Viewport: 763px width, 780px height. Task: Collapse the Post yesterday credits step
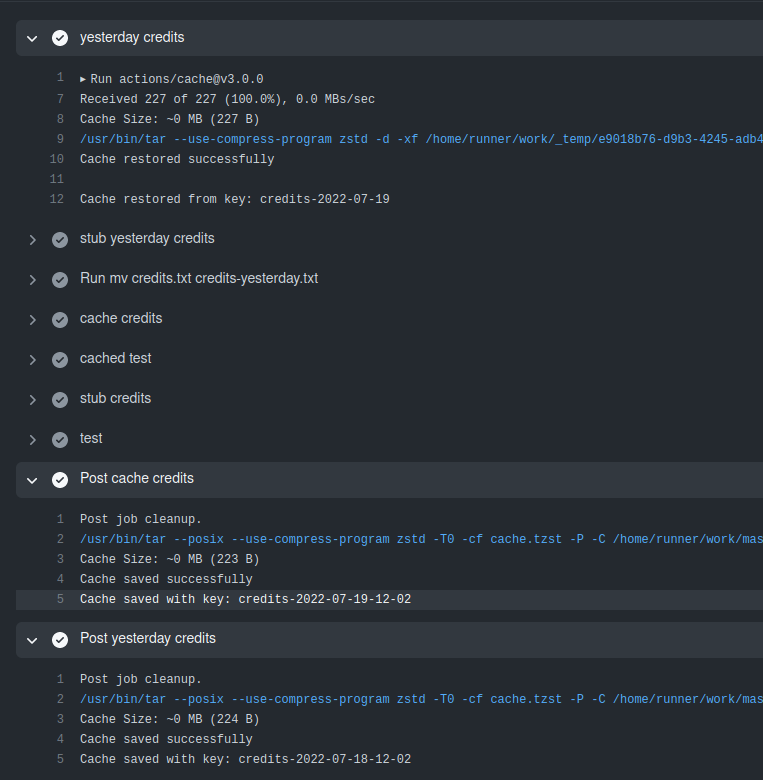(x=32, y=640)
